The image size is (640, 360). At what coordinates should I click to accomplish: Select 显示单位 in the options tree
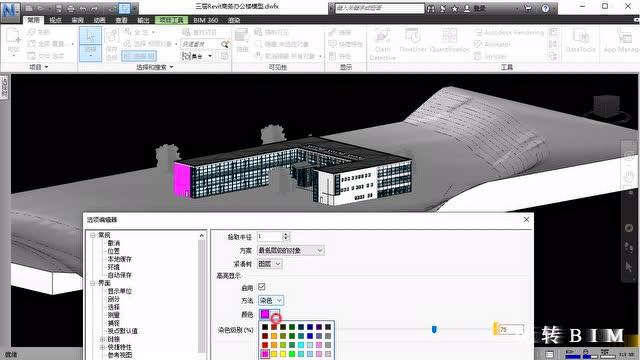coord(120,291)
